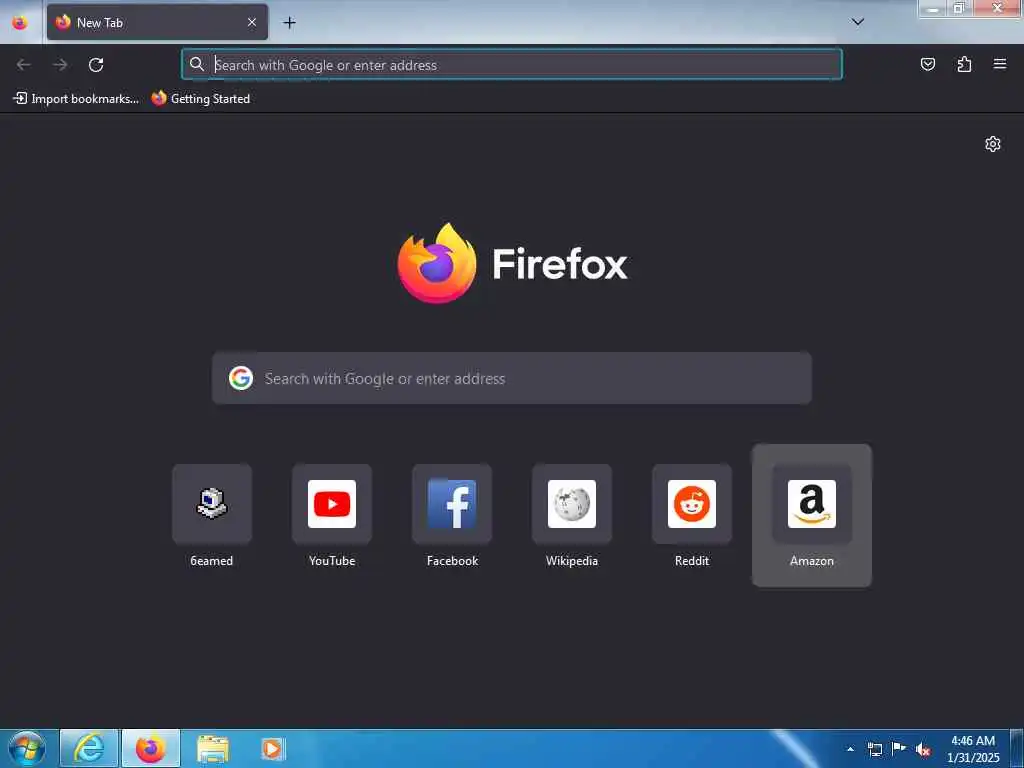Go forward with the forward arrow
The height and width of the screenshot is (768, 1024).
60,65
